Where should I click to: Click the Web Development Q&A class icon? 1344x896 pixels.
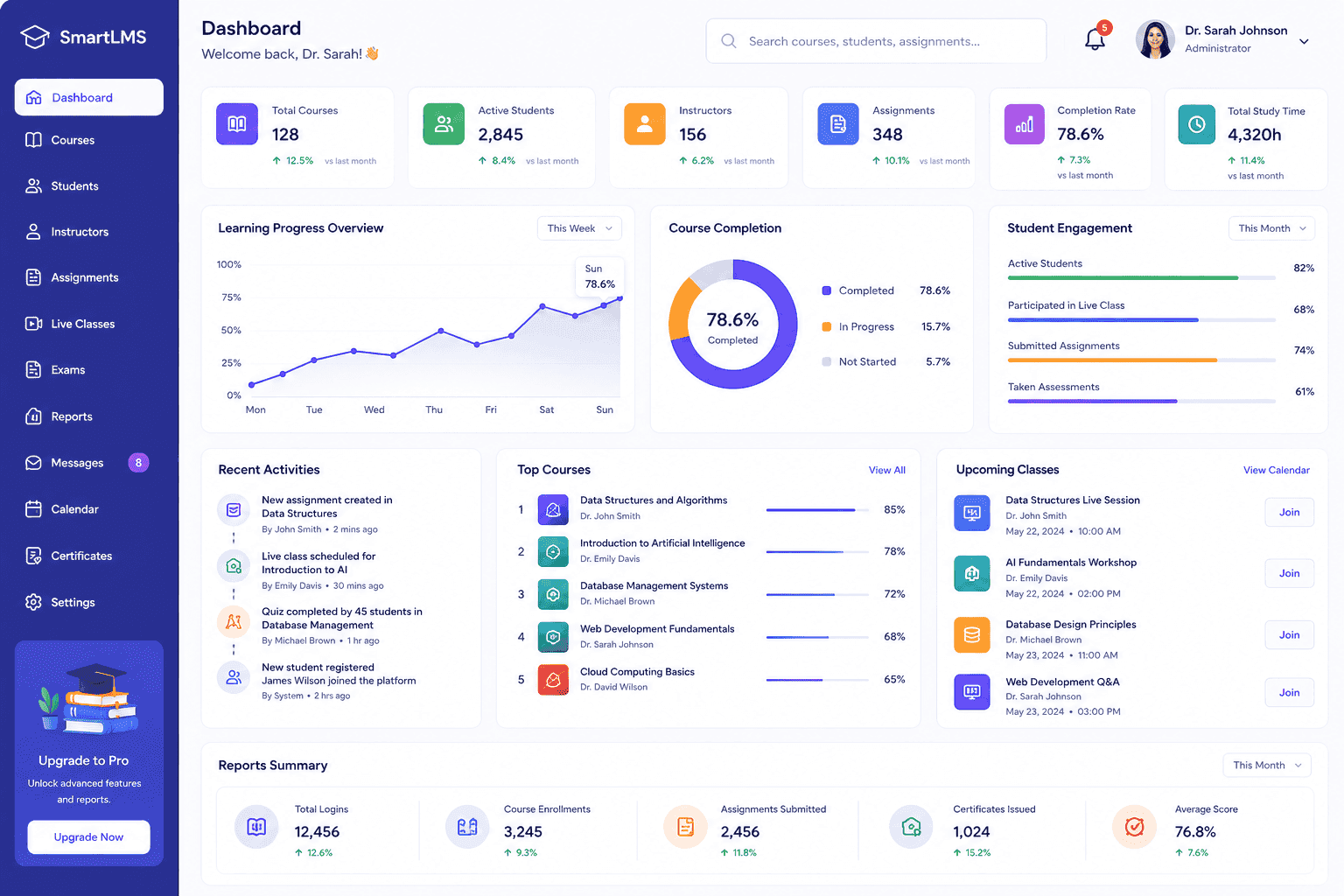[971, 692]
